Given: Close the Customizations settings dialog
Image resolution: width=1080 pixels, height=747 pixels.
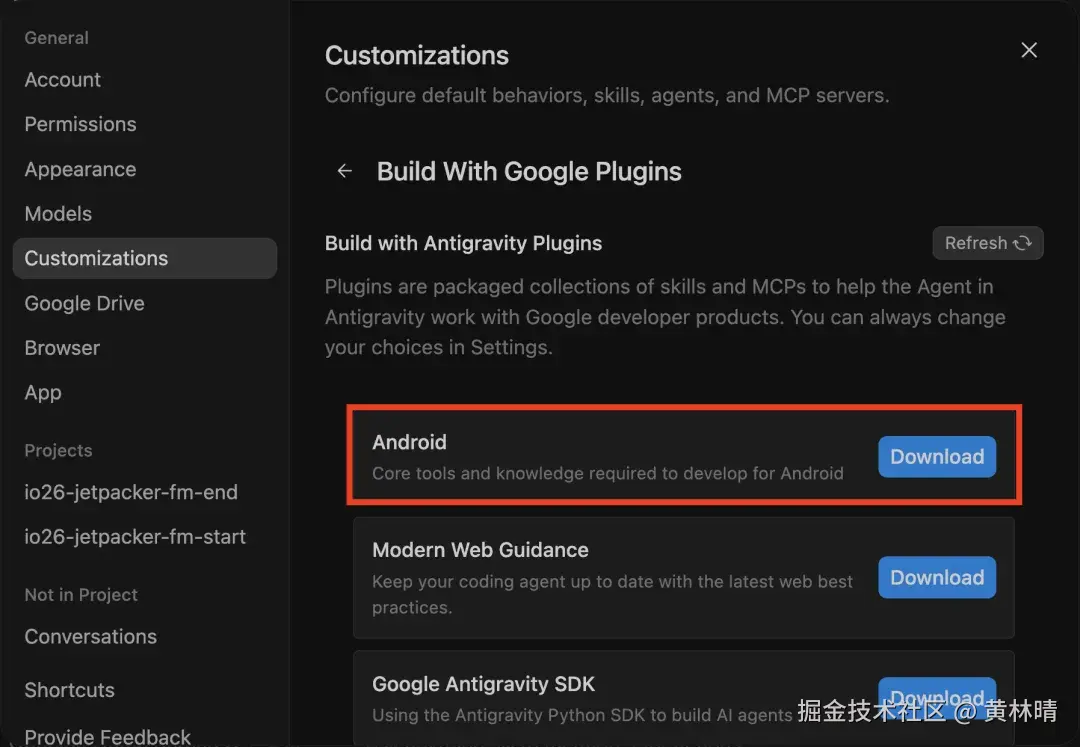Looking at the screenshot, I should point(1029,50).
